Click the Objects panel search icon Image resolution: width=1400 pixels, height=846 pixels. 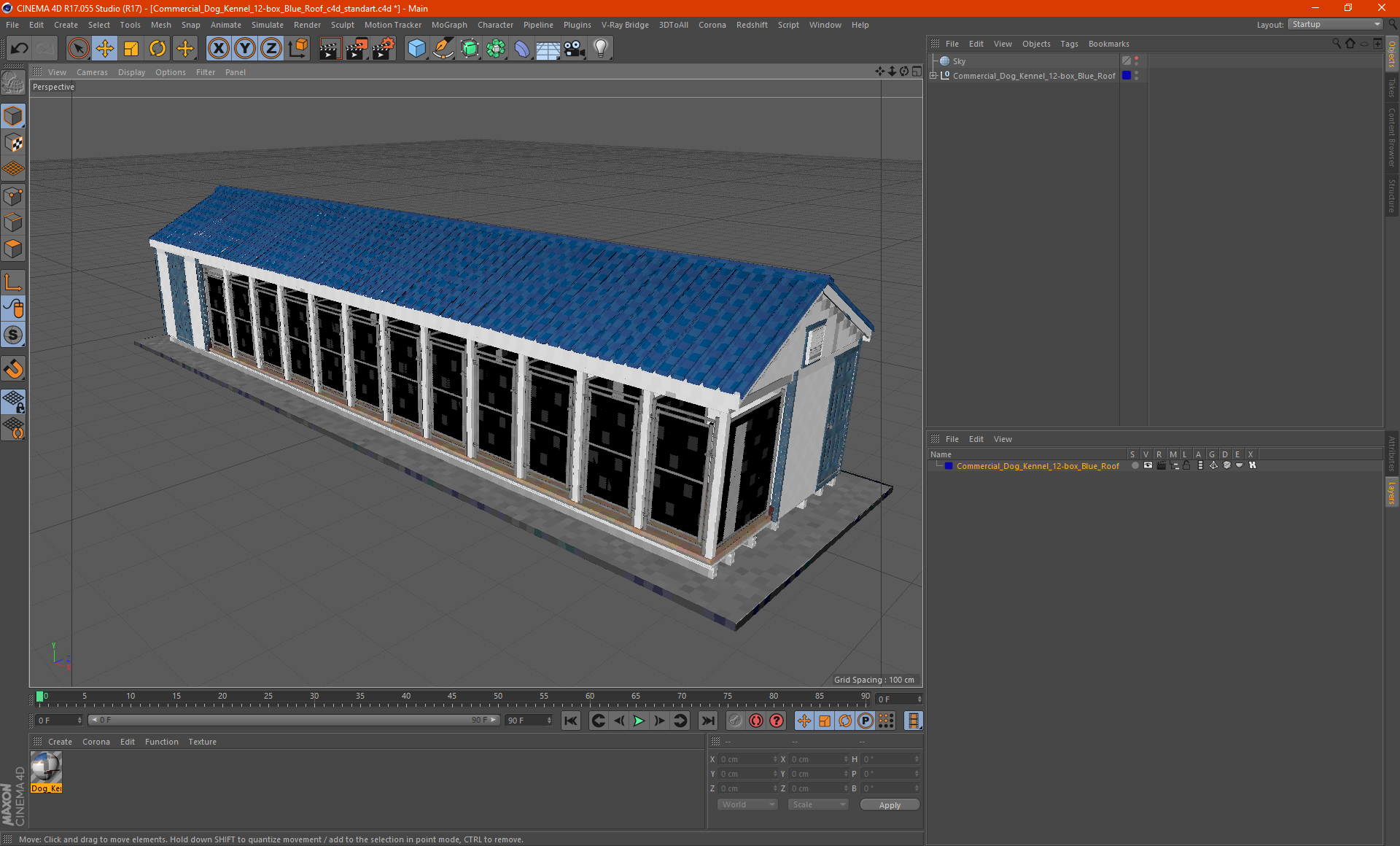click(x=1337, y=44)
